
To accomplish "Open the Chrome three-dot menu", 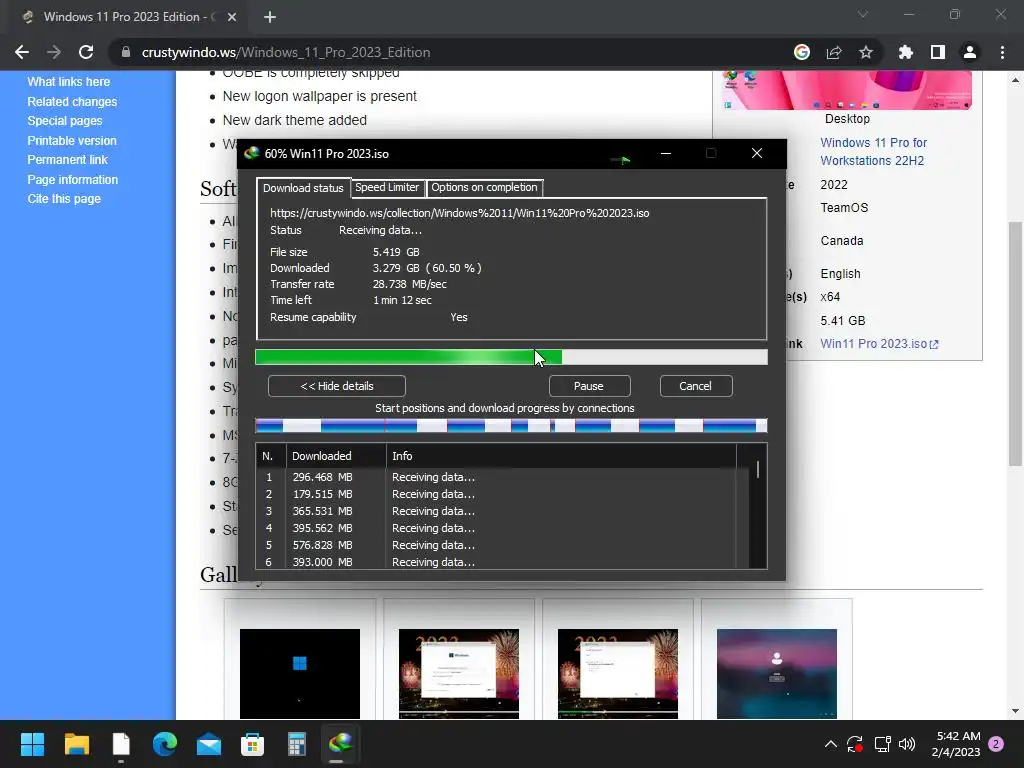I will [1002, 52].
